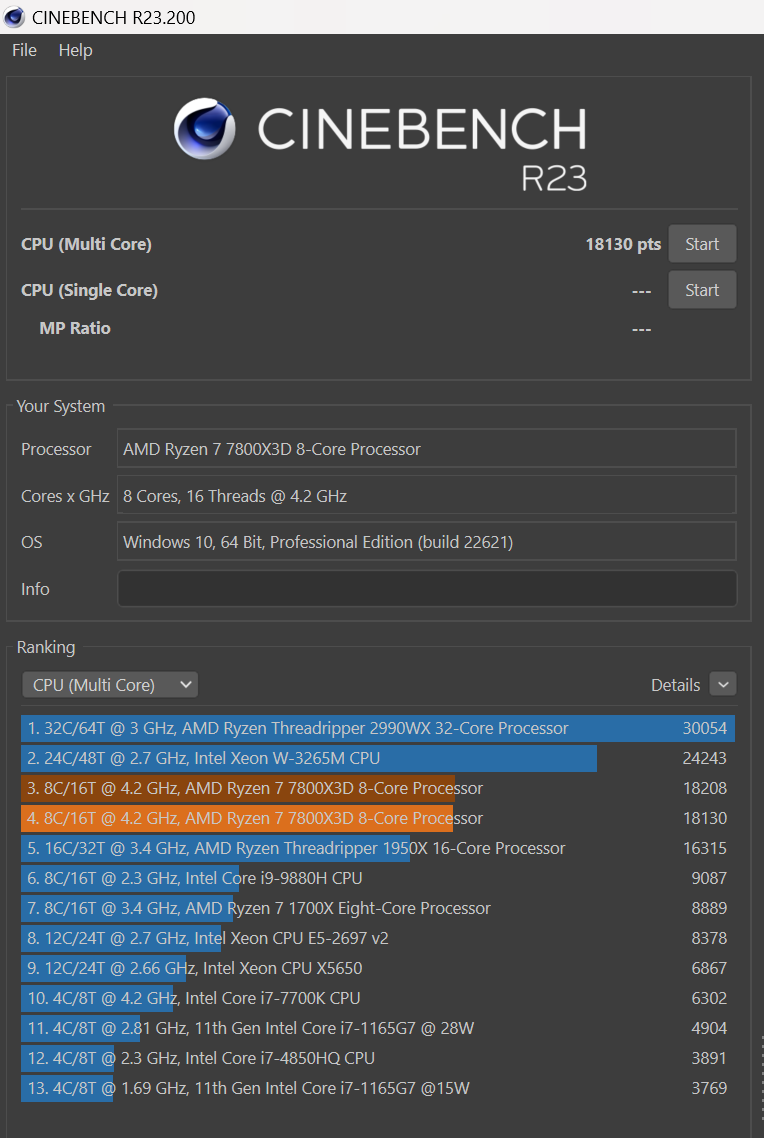Click the Cores x GHz field

(x=427, y=496)
